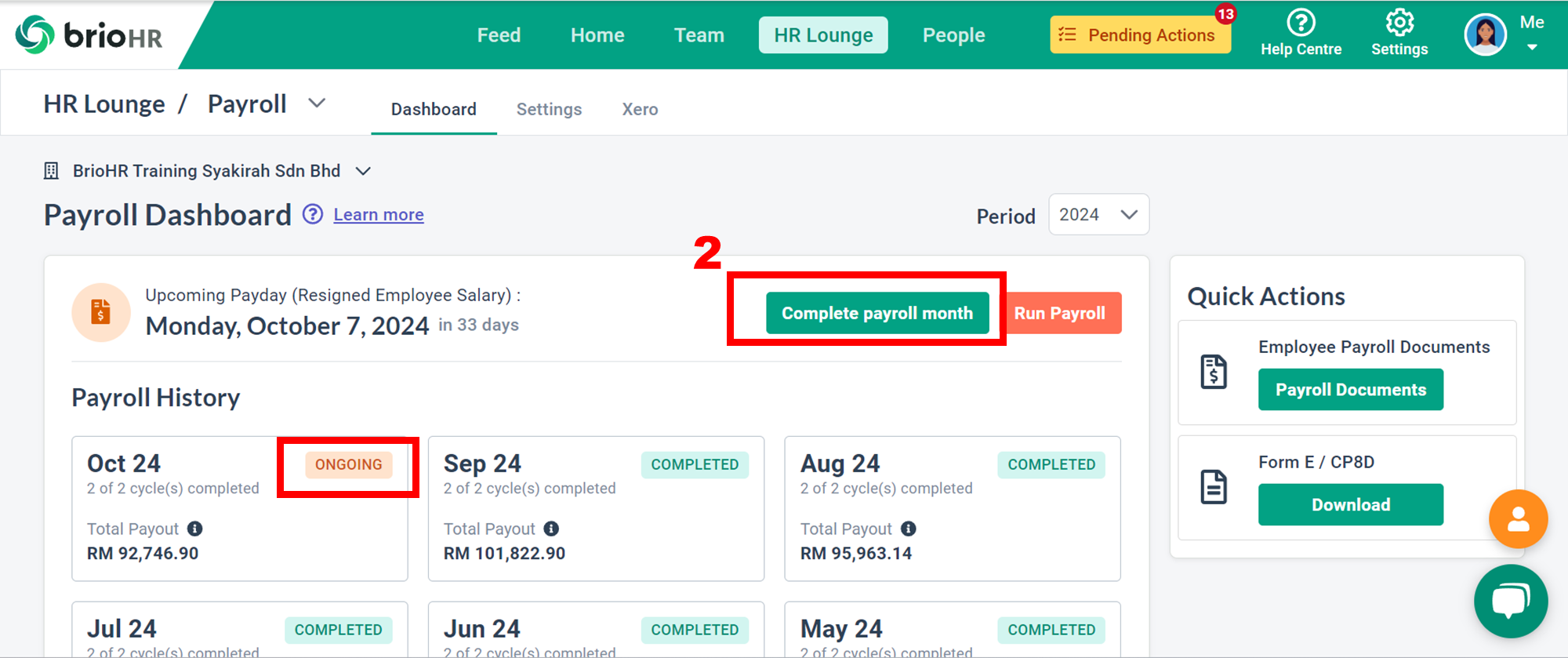Click Aug 24 Total Payout info icon

(x=909, y=529)
